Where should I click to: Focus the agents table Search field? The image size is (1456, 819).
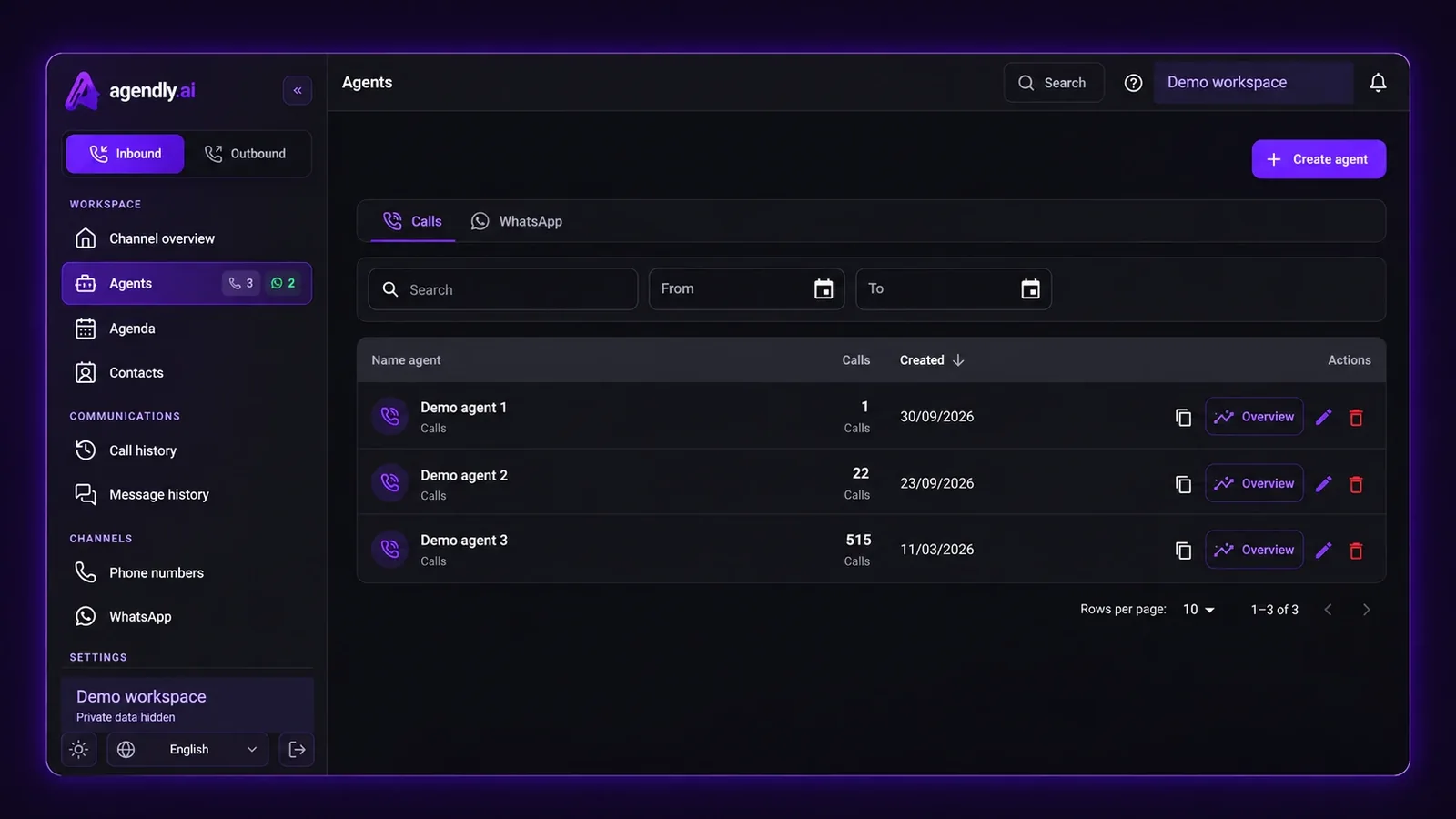coord(502,289)
